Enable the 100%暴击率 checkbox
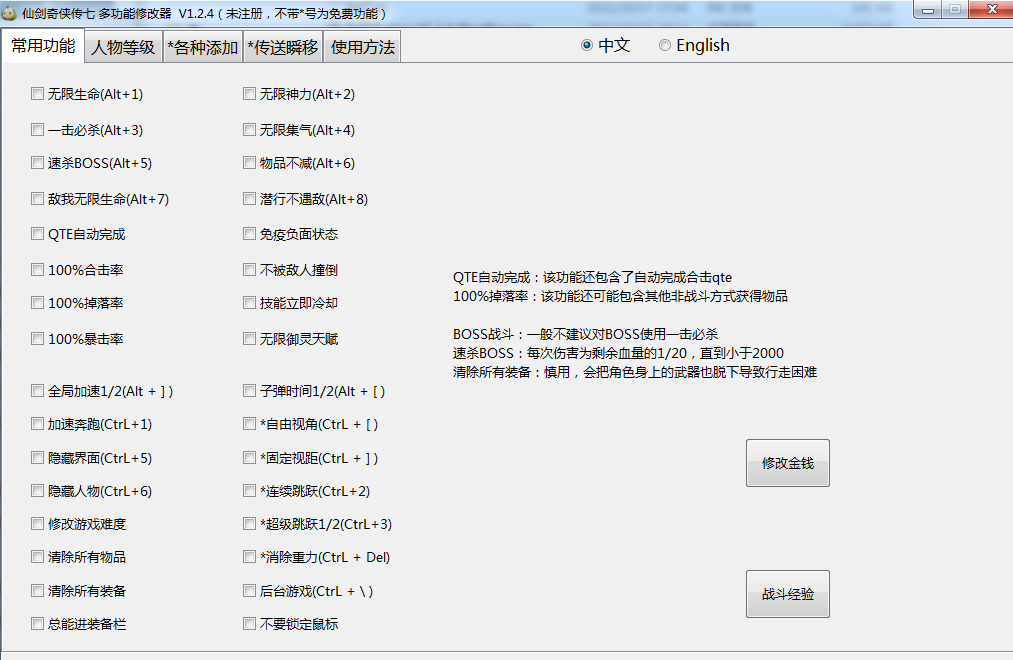This screenshot has height=660, width=1013. 37,339
